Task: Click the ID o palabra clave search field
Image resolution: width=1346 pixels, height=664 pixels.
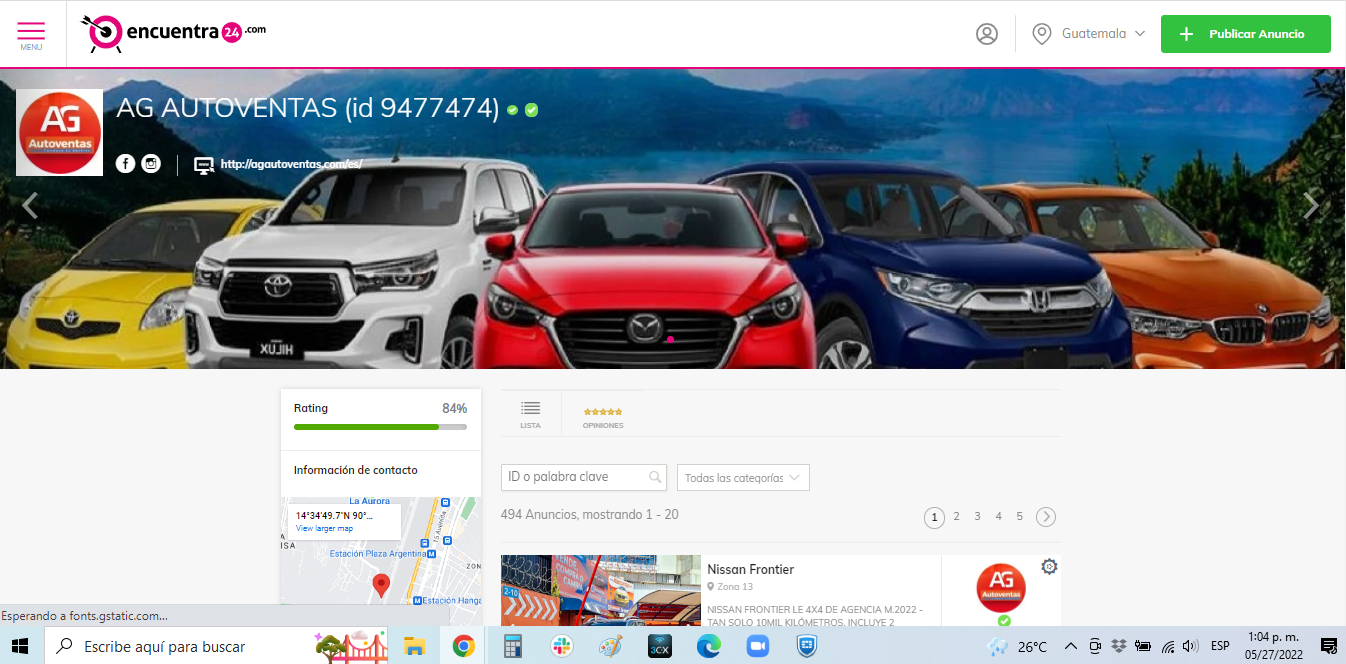Action: (x=583, y=477)
